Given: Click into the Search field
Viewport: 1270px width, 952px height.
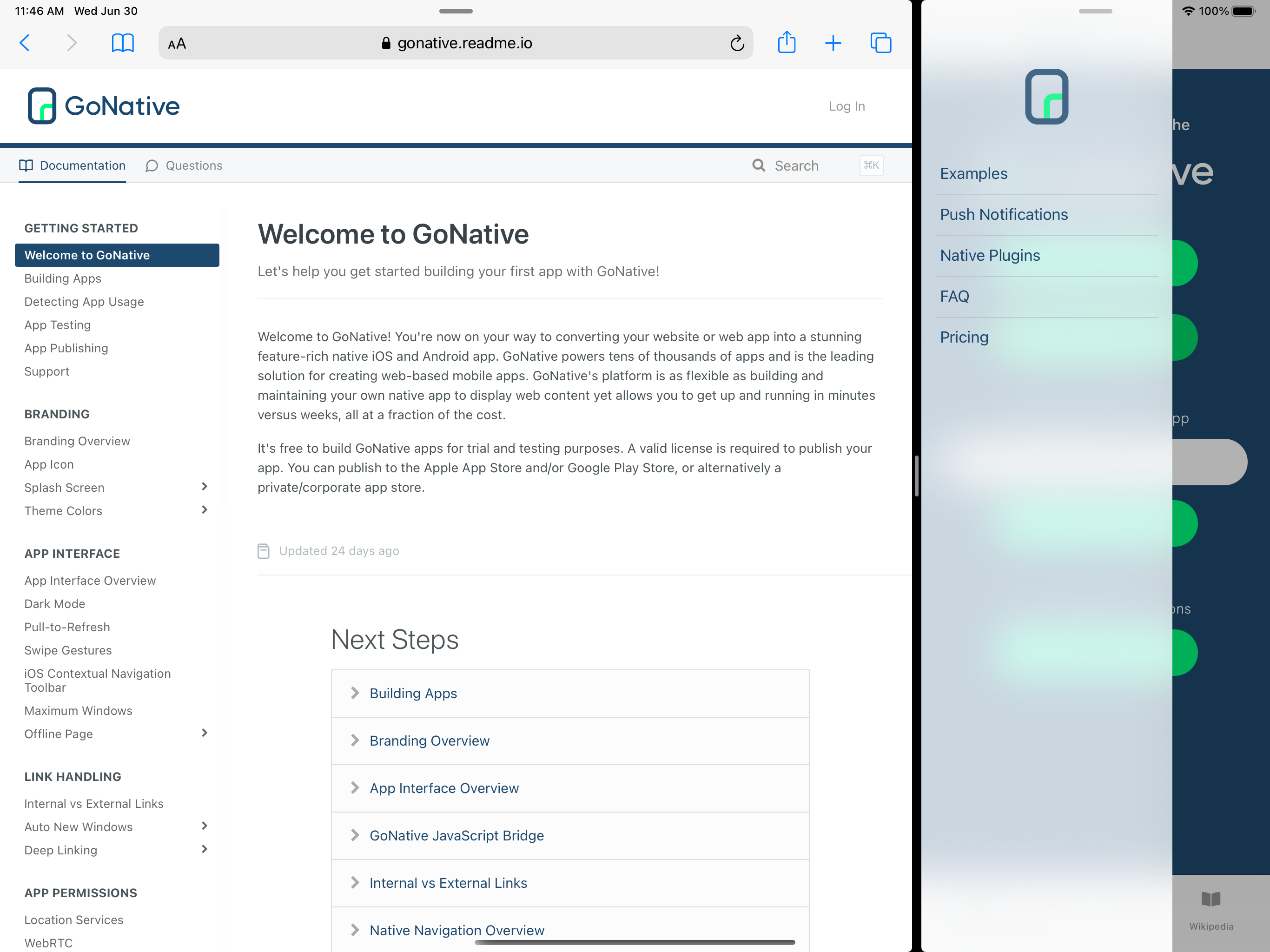Looking at the screenshot, I should tap(818, 165).
